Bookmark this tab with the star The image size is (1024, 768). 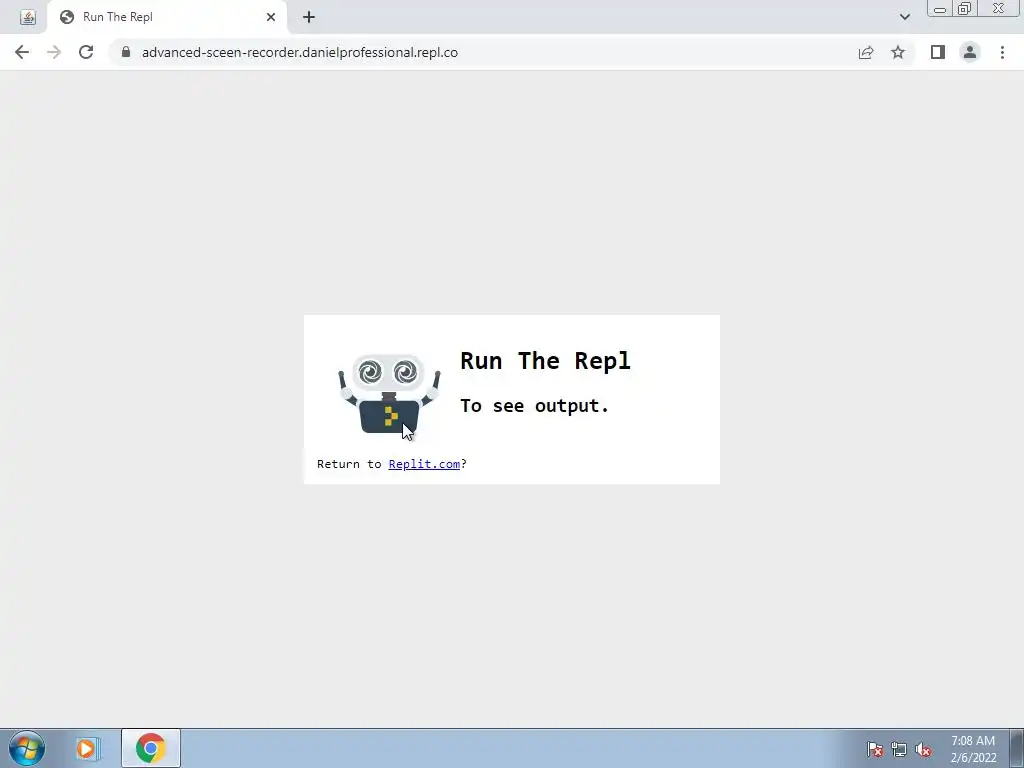[898, 52]
